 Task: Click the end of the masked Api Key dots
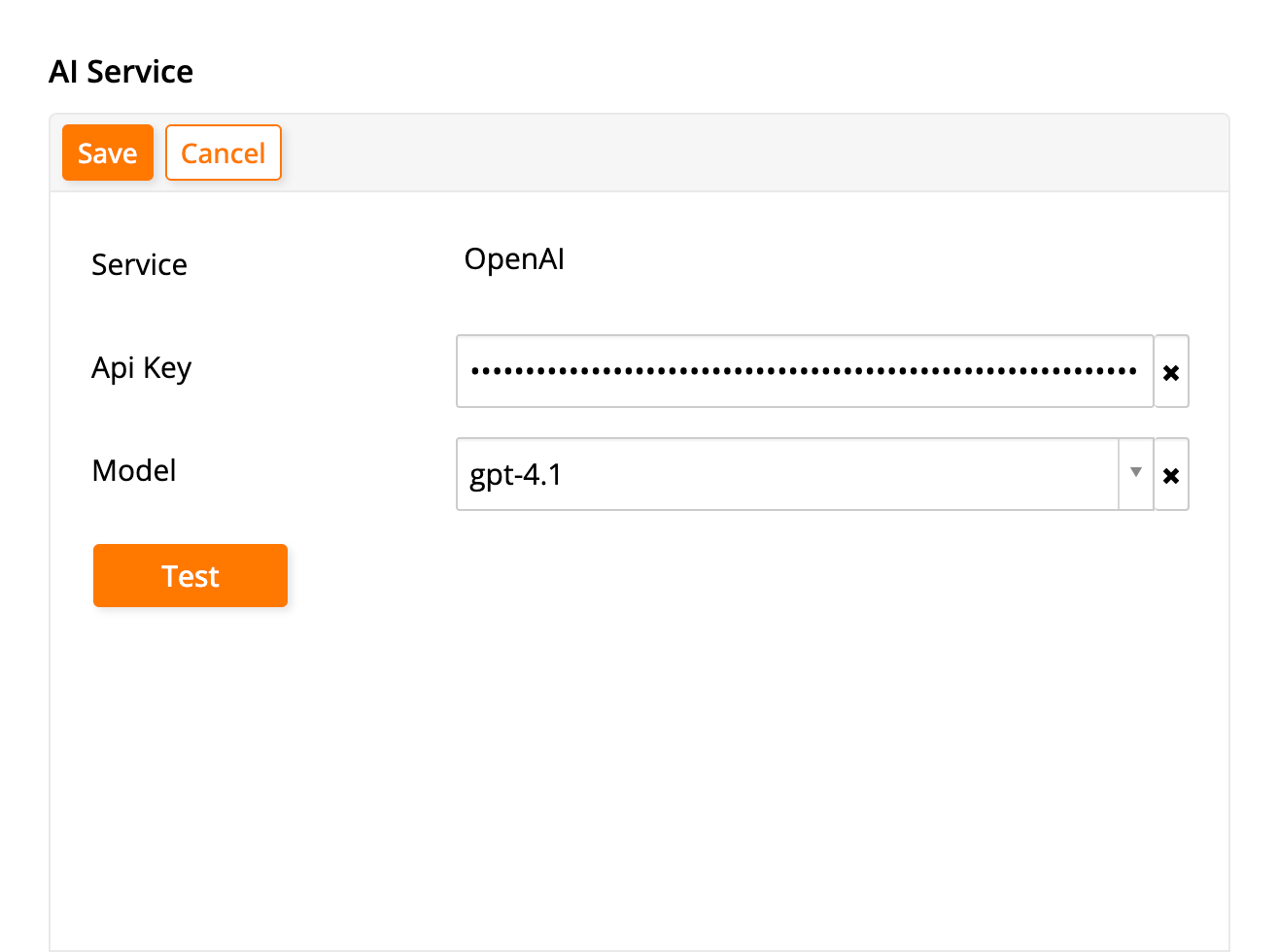1133,371
